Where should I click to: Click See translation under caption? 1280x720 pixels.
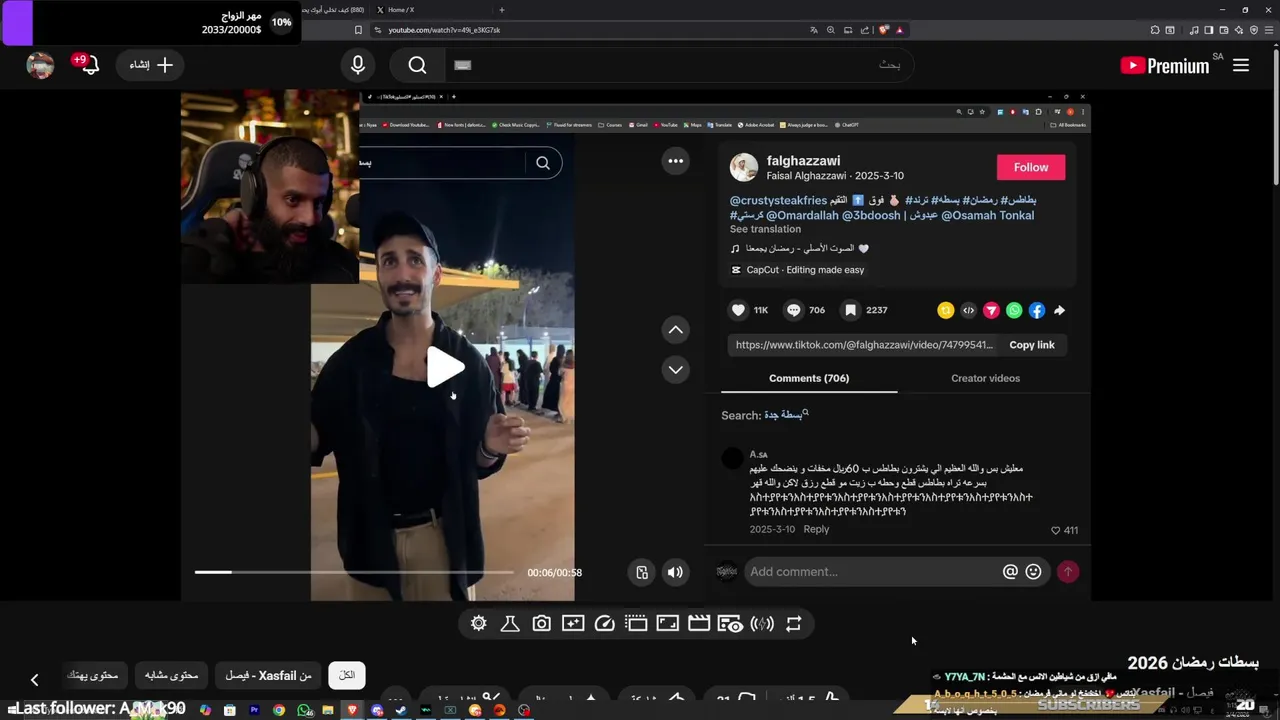click(765, 229)
